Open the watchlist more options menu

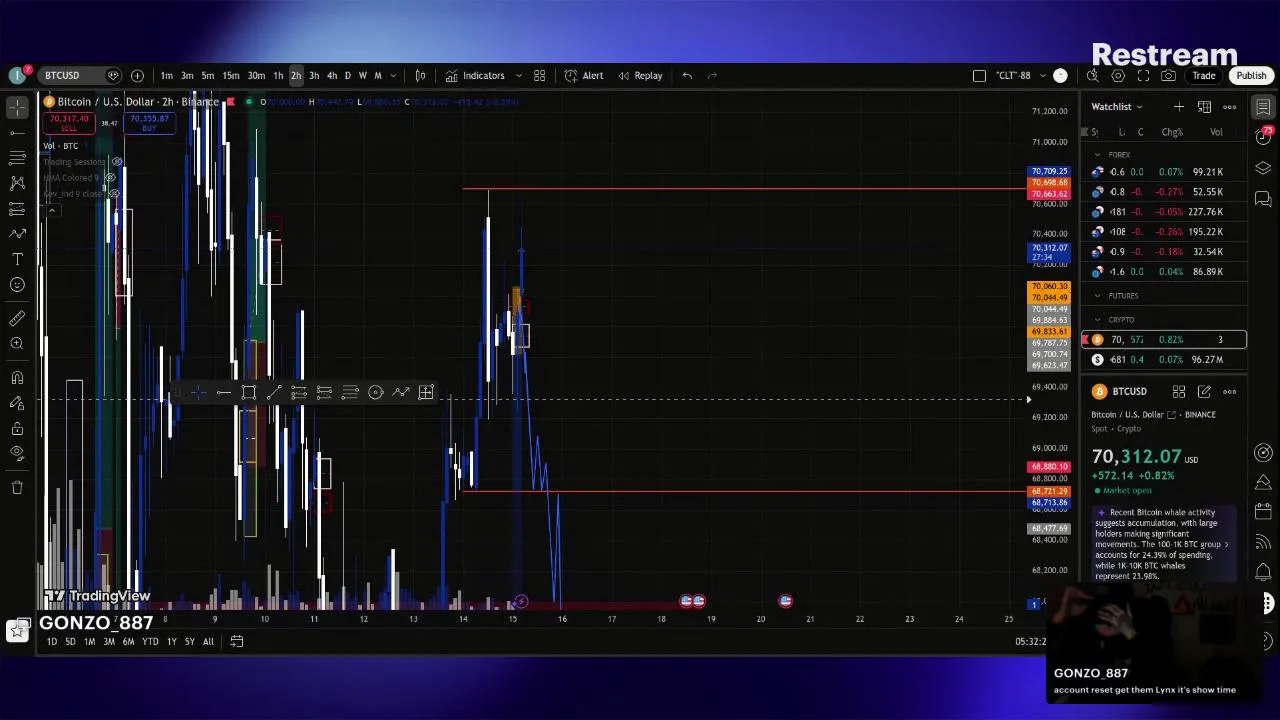(1230, 107)
